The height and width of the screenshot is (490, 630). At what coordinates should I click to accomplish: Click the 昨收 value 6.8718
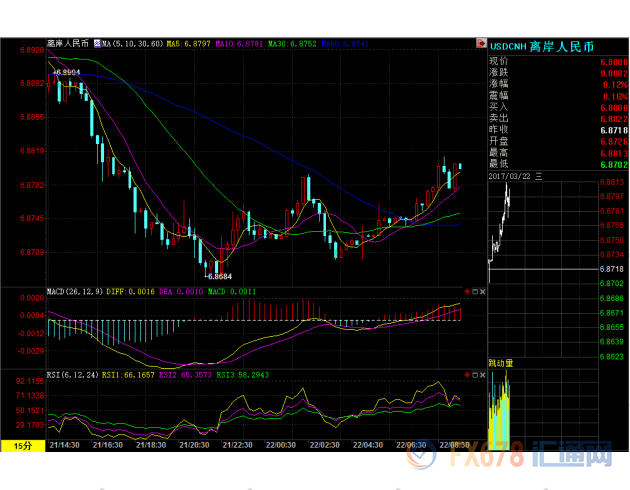coord(614,131)
